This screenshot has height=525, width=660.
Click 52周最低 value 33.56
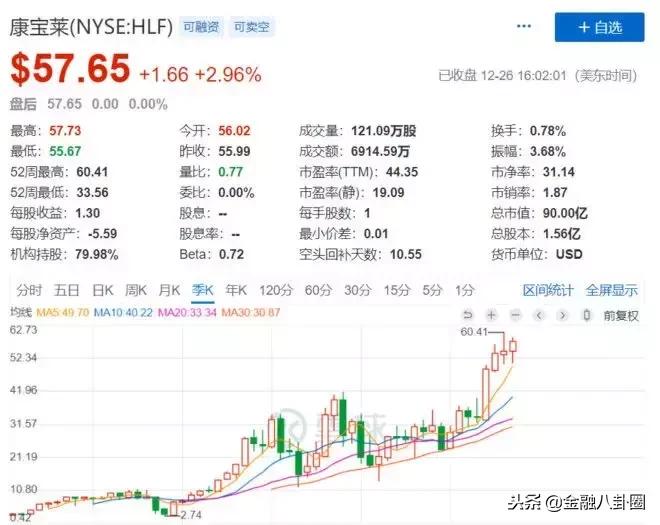point(92,192)
